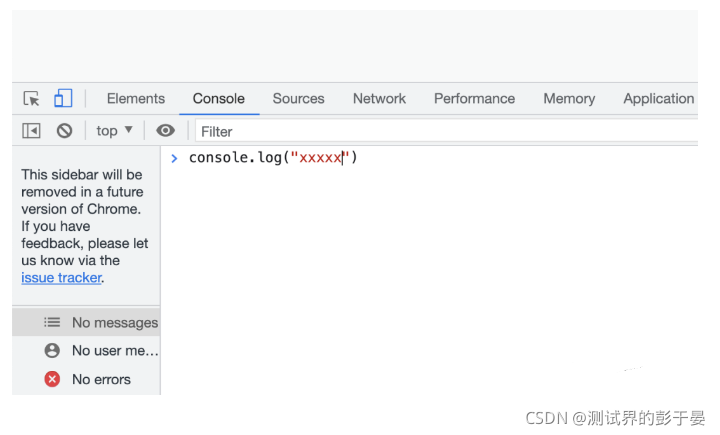Screen dimensions: 720x435
Task: Select the No messages list icon
Action: click(x=52, y=322)
